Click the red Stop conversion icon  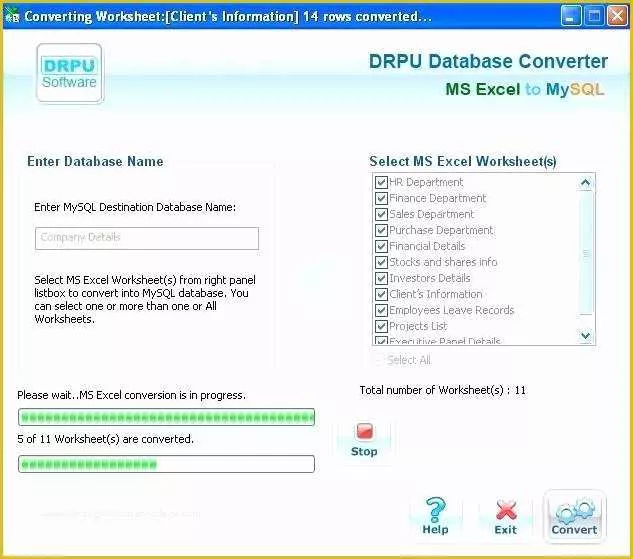click(365, 431)
